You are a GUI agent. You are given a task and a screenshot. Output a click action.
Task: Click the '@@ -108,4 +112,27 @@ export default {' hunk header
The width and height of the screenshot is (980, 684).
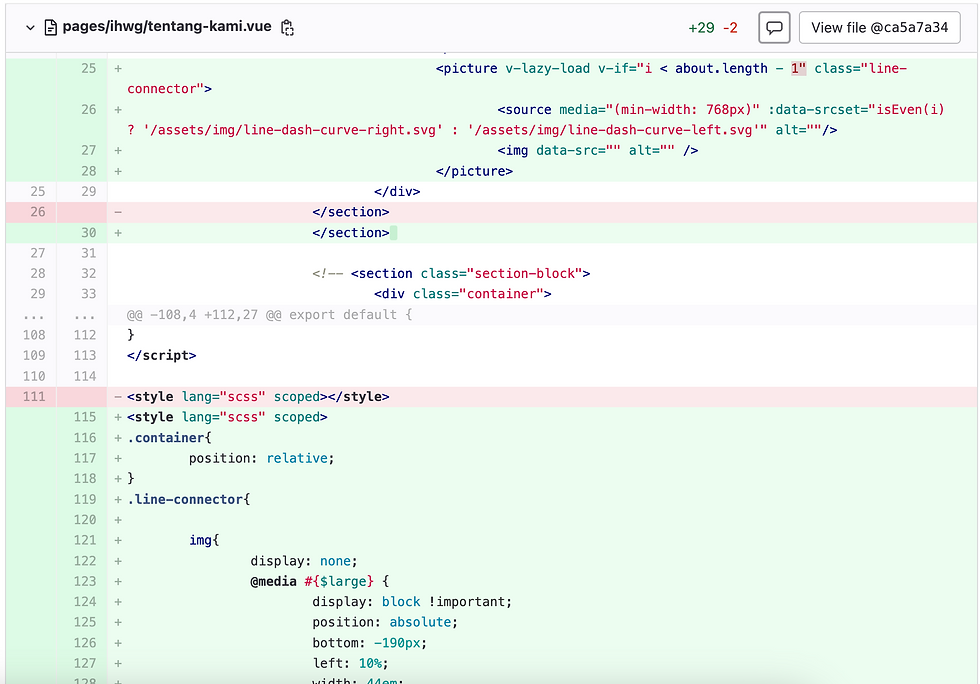pos(269,314)
